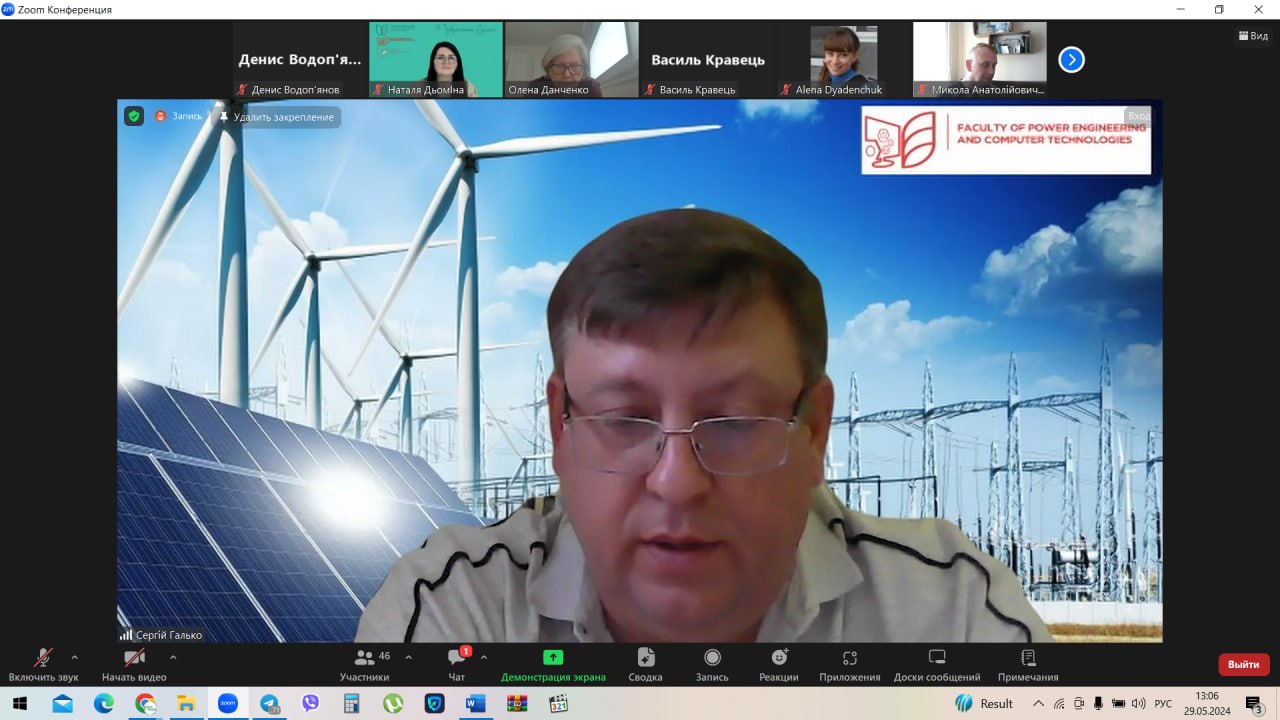
Task: Start screen sharing (Демонстрация экрана)
Action: (x=553, y=665)
